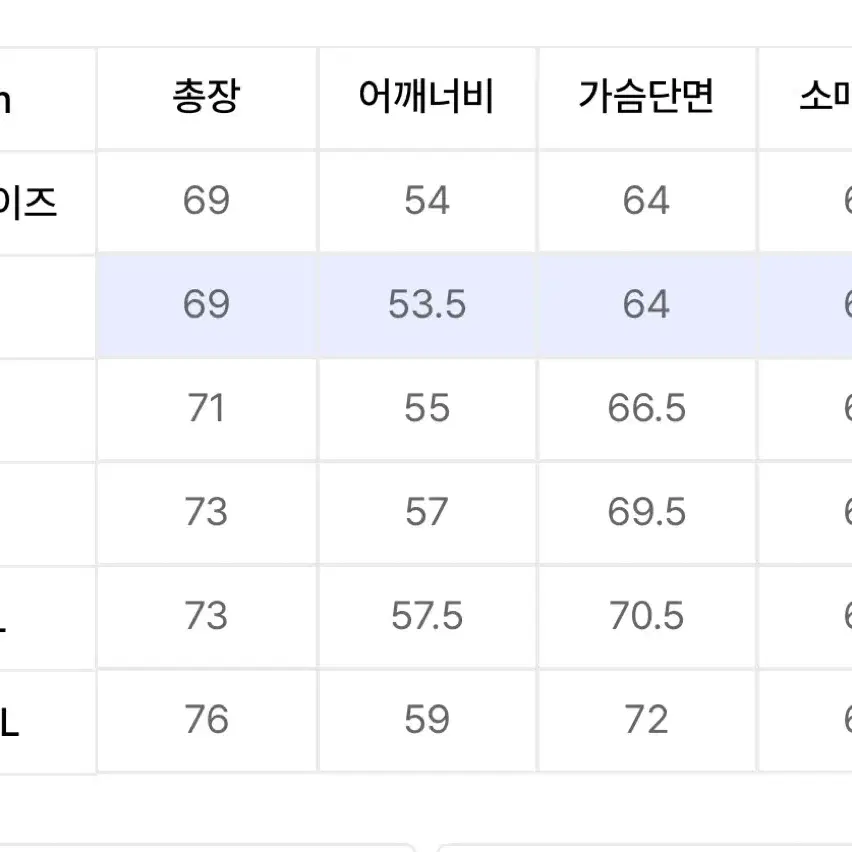The image size is (852, 852).
Task: Click the 53.5 cell in highlighted row
Action: tap(427, 304)
